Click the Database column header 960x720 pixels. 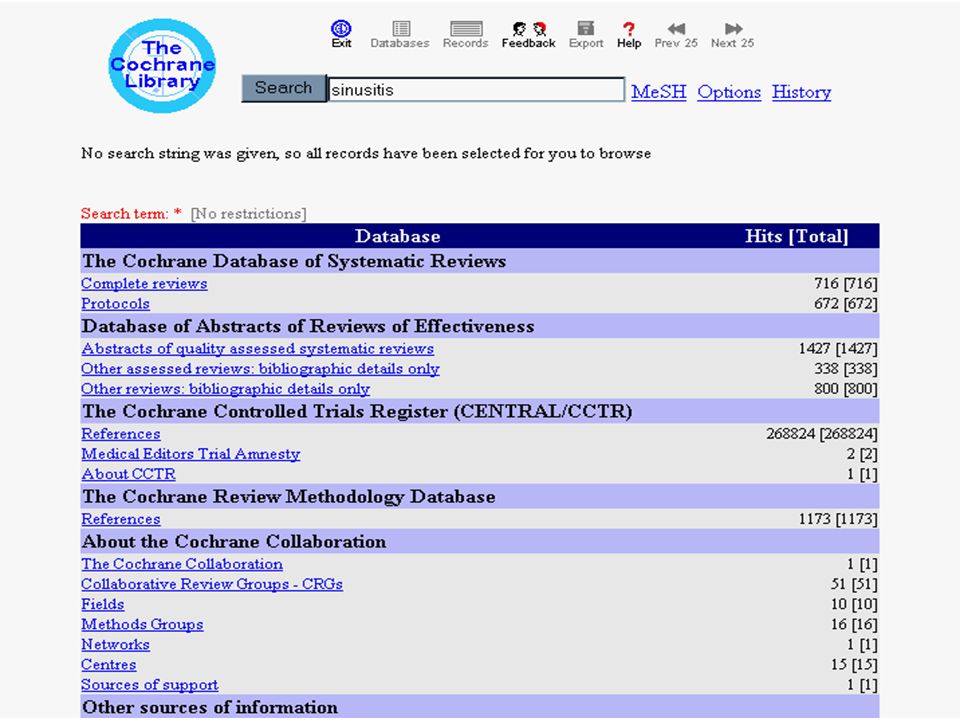397,236
